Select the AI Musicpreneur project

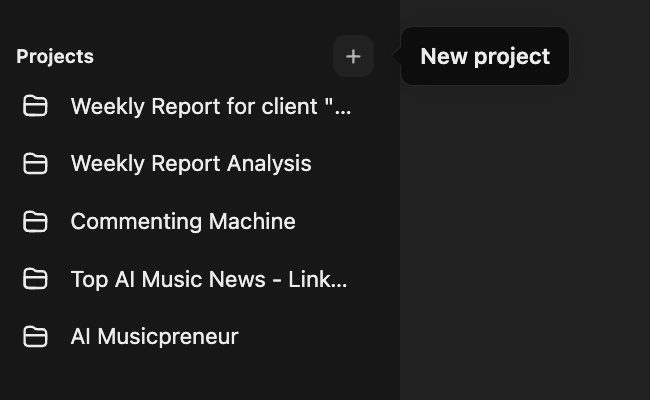pyautogui.click(x=154, y=337)
